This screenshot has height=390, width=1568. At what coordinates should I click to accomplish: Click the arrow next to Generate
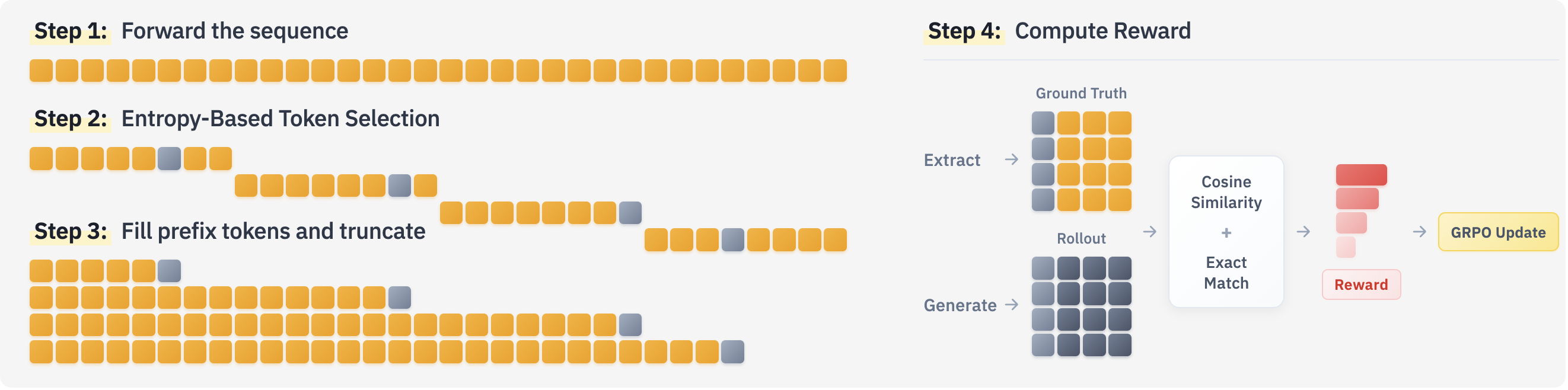[x=1012, y=305]
